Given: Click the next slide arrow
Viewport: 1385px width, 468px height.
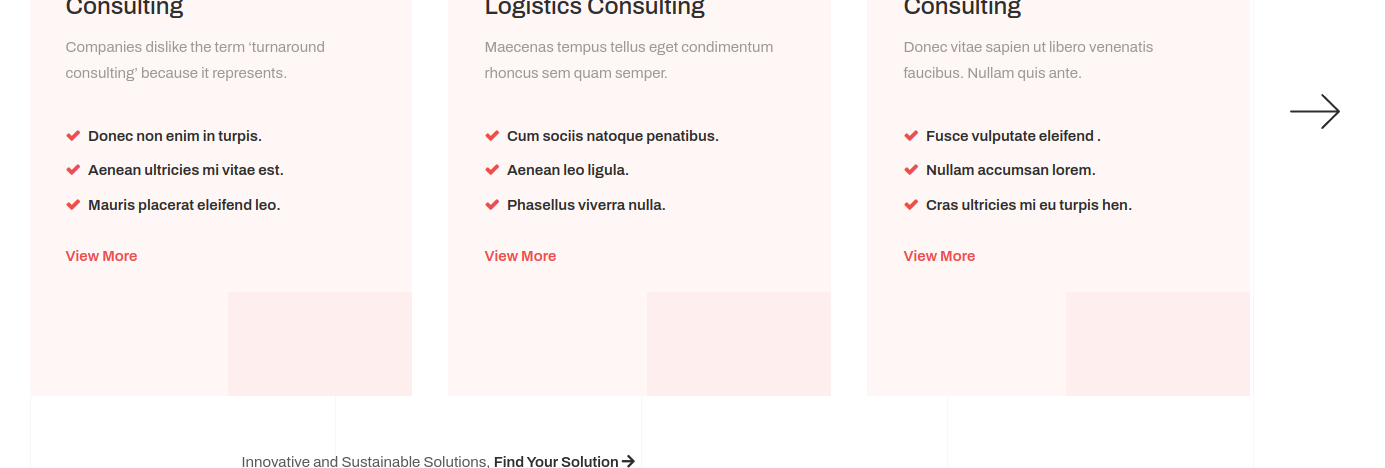Looking at the screenshot, I should 1314,112.
